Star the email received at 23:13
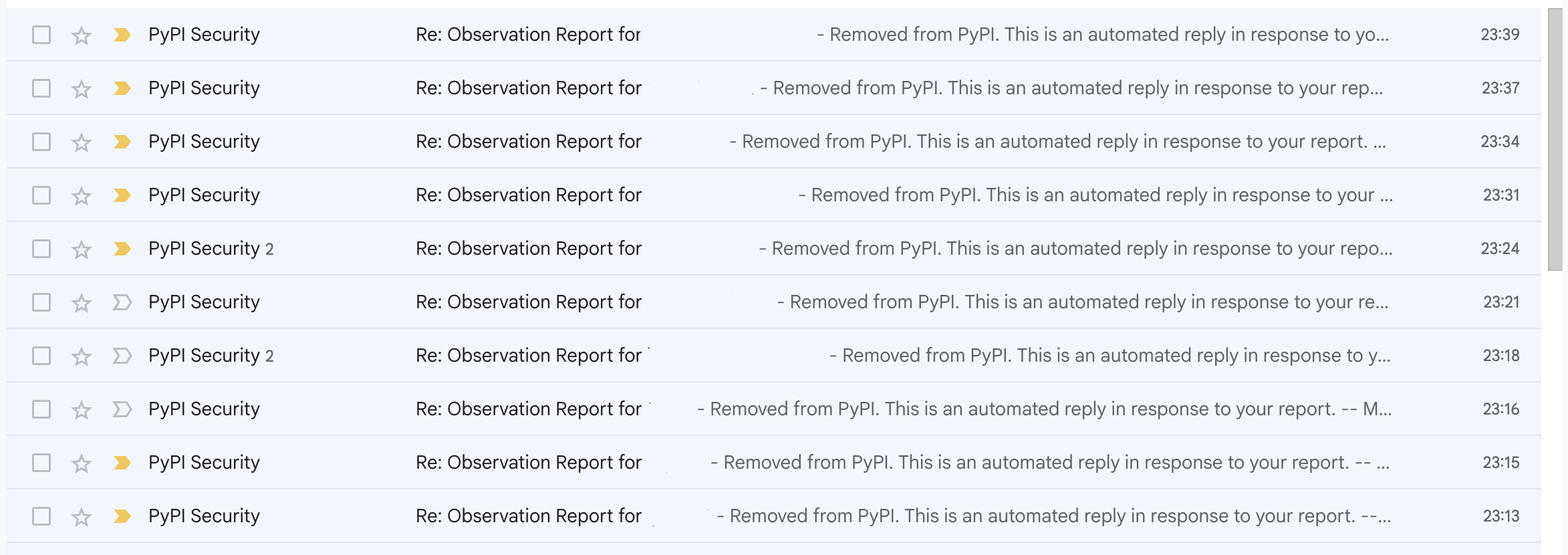Screen dimensions: 1568x555 (x=82, y=516)
